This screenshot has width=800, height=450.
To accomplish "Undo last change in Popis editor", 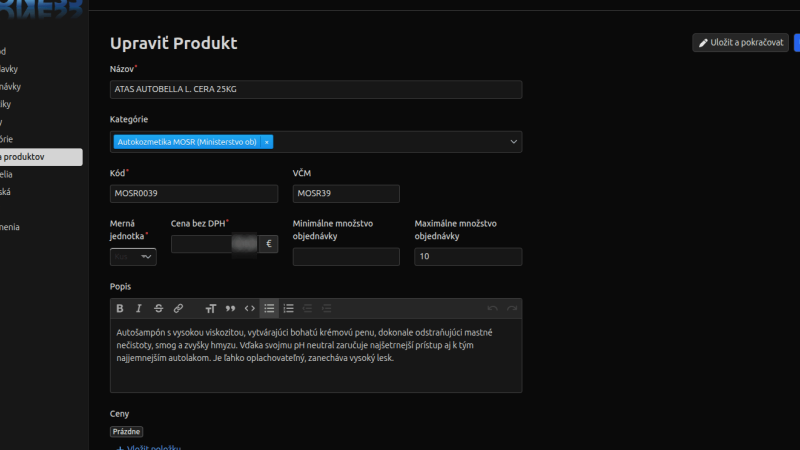I will pyautogui.click(x=492, y=308).
